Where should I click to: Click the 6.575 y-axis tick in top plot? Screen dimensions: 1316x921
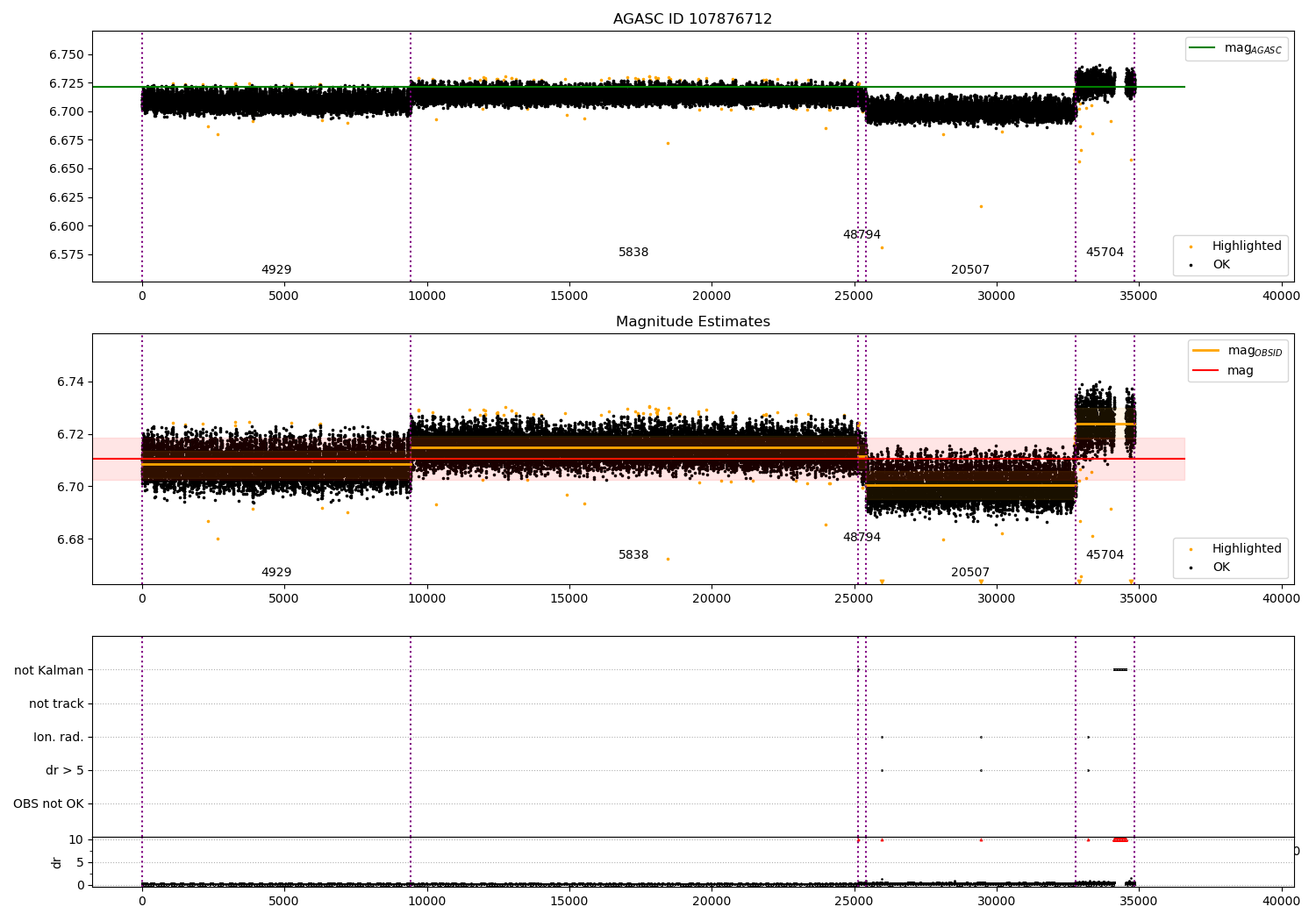(67, 254)
